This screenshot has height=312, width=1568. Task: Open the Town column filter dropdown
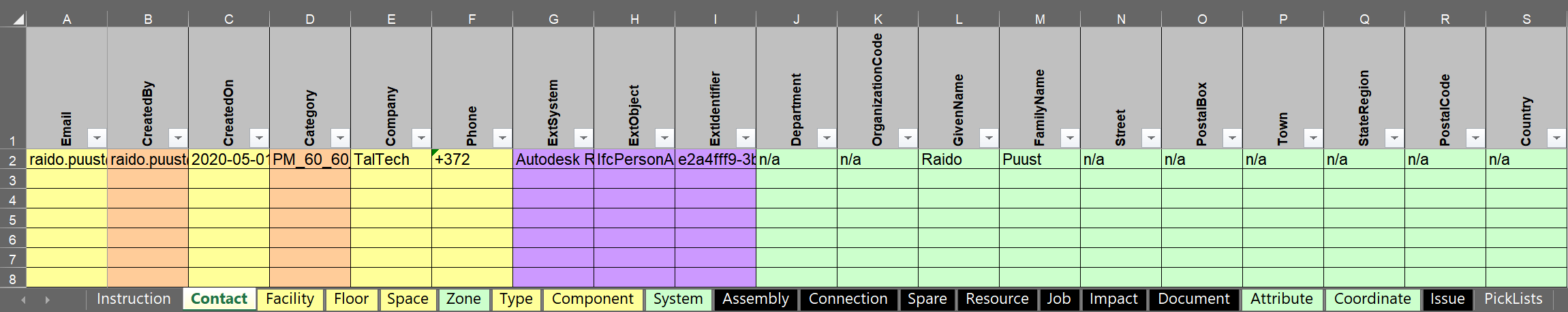pos(1313,138)
